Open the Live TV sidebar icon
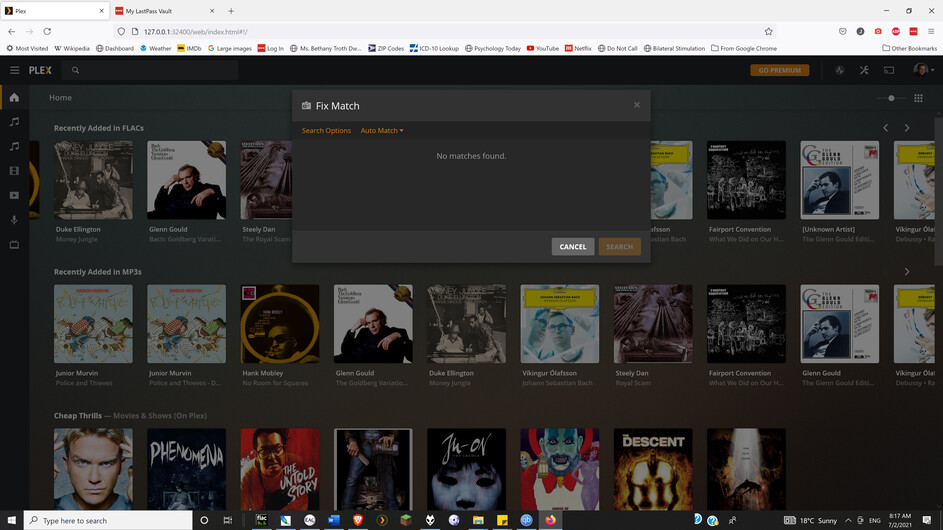 pos(14,244)
